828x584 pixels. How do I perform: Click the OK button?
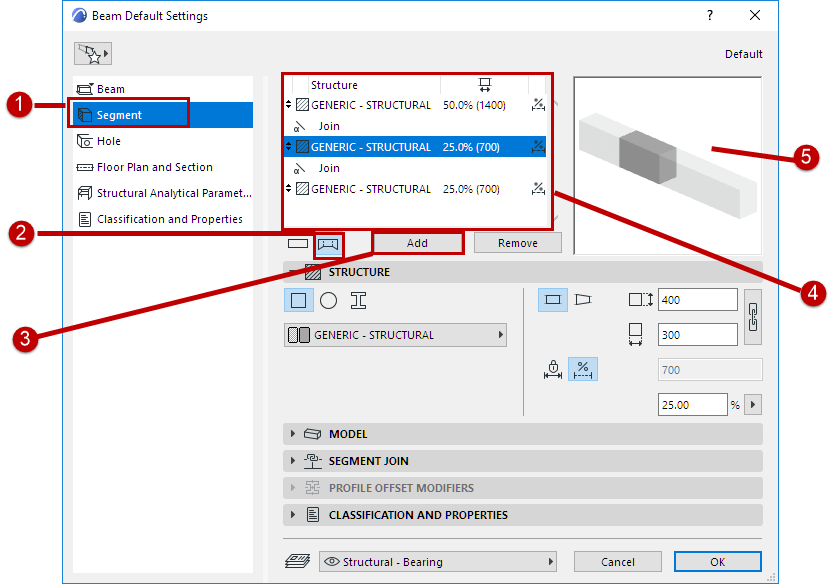click(718, 562)
